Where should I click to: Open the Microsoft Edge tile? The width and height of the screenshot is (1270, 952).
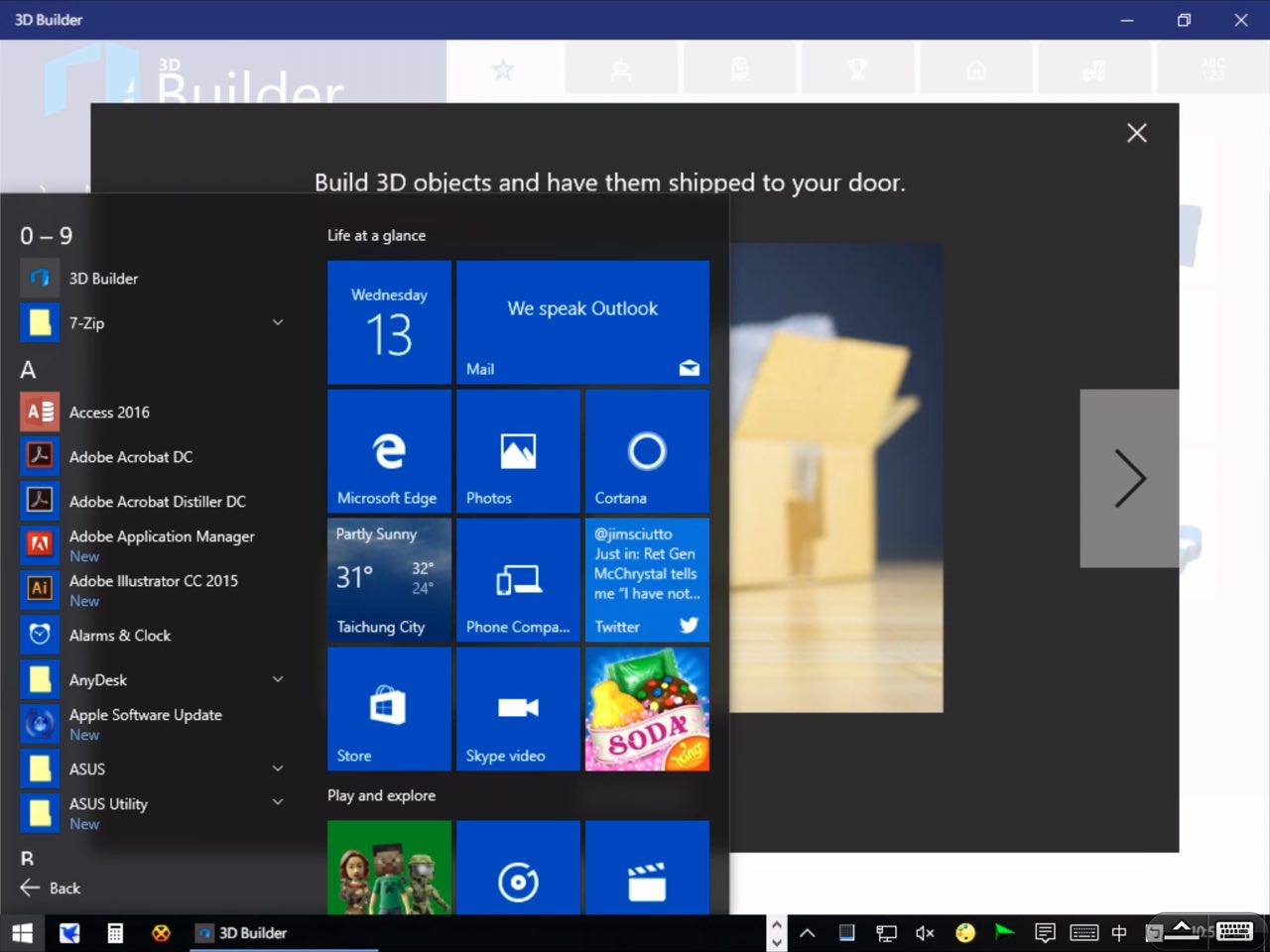pos(389,451)
